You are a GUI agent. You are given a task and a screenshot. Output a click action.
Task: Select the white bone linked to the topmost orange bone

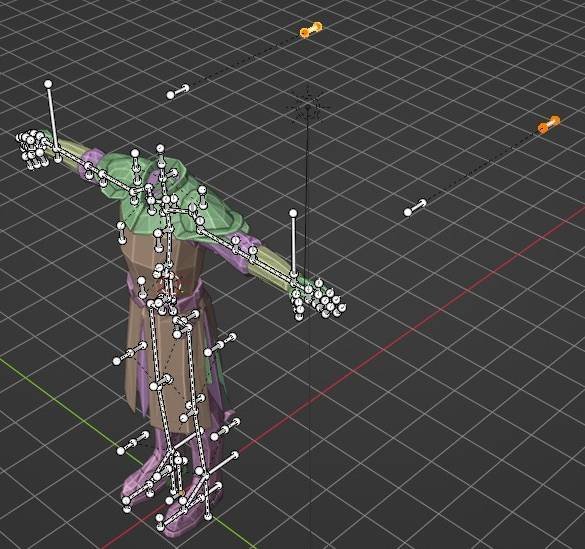tap(178, 92)
